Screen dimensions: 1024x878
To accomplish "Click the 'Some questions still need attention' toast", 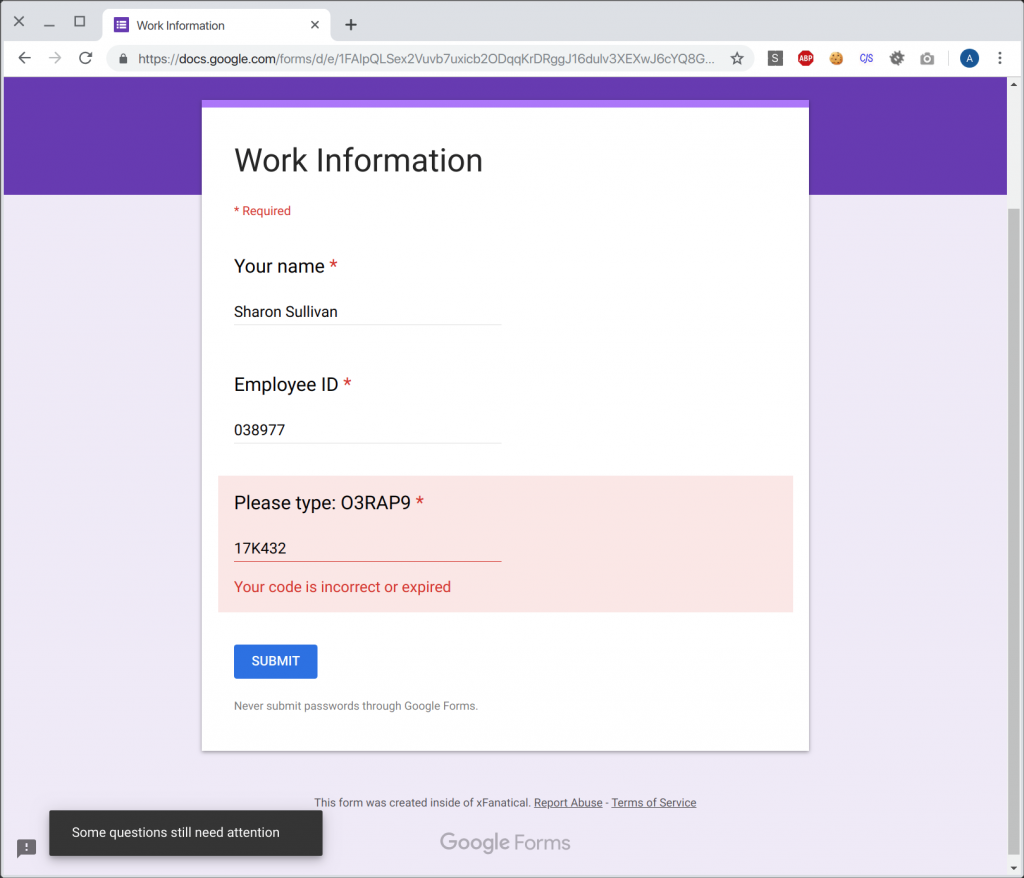I will pos(185,833).
